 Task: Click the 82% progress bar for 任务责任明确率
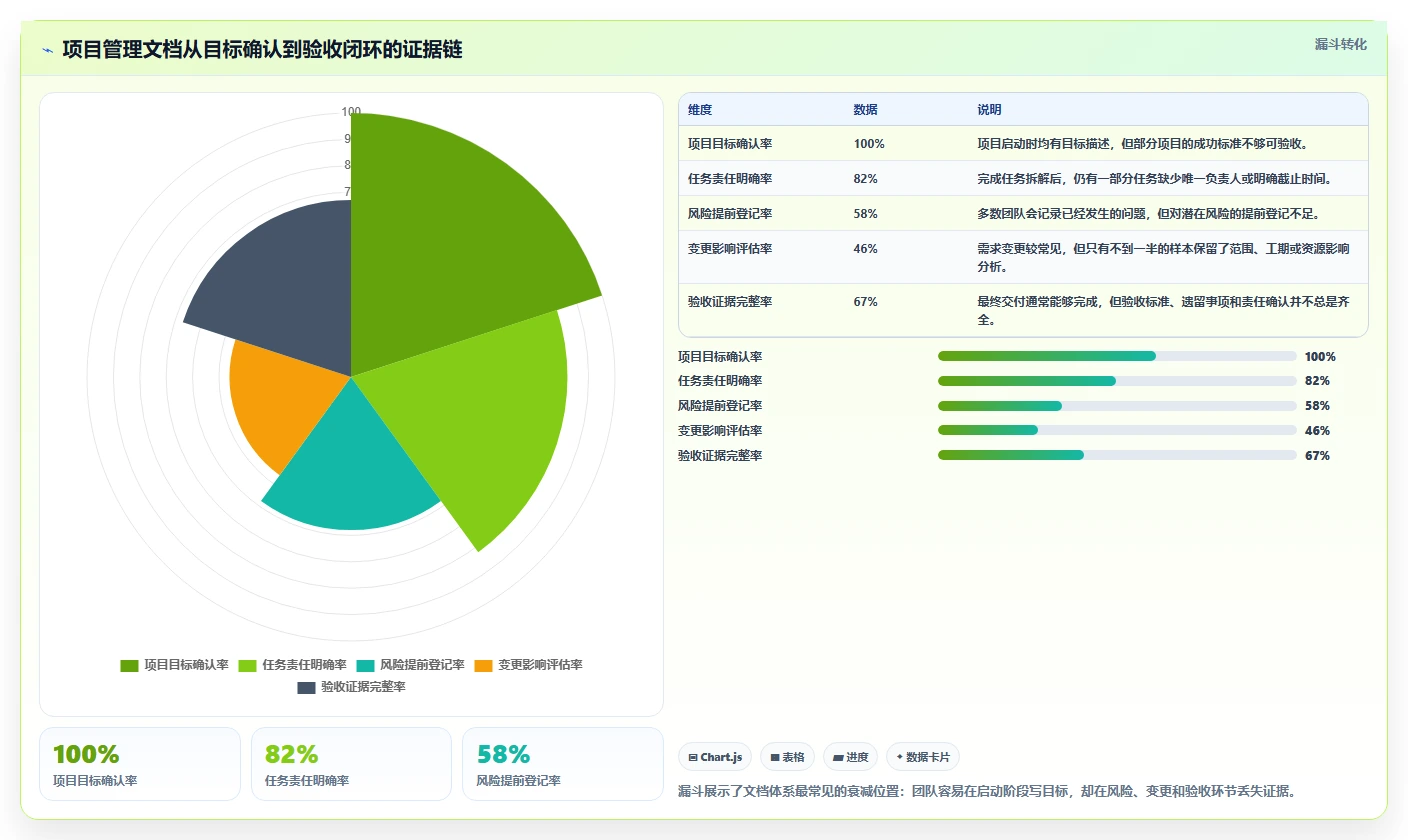[1117, 381]
